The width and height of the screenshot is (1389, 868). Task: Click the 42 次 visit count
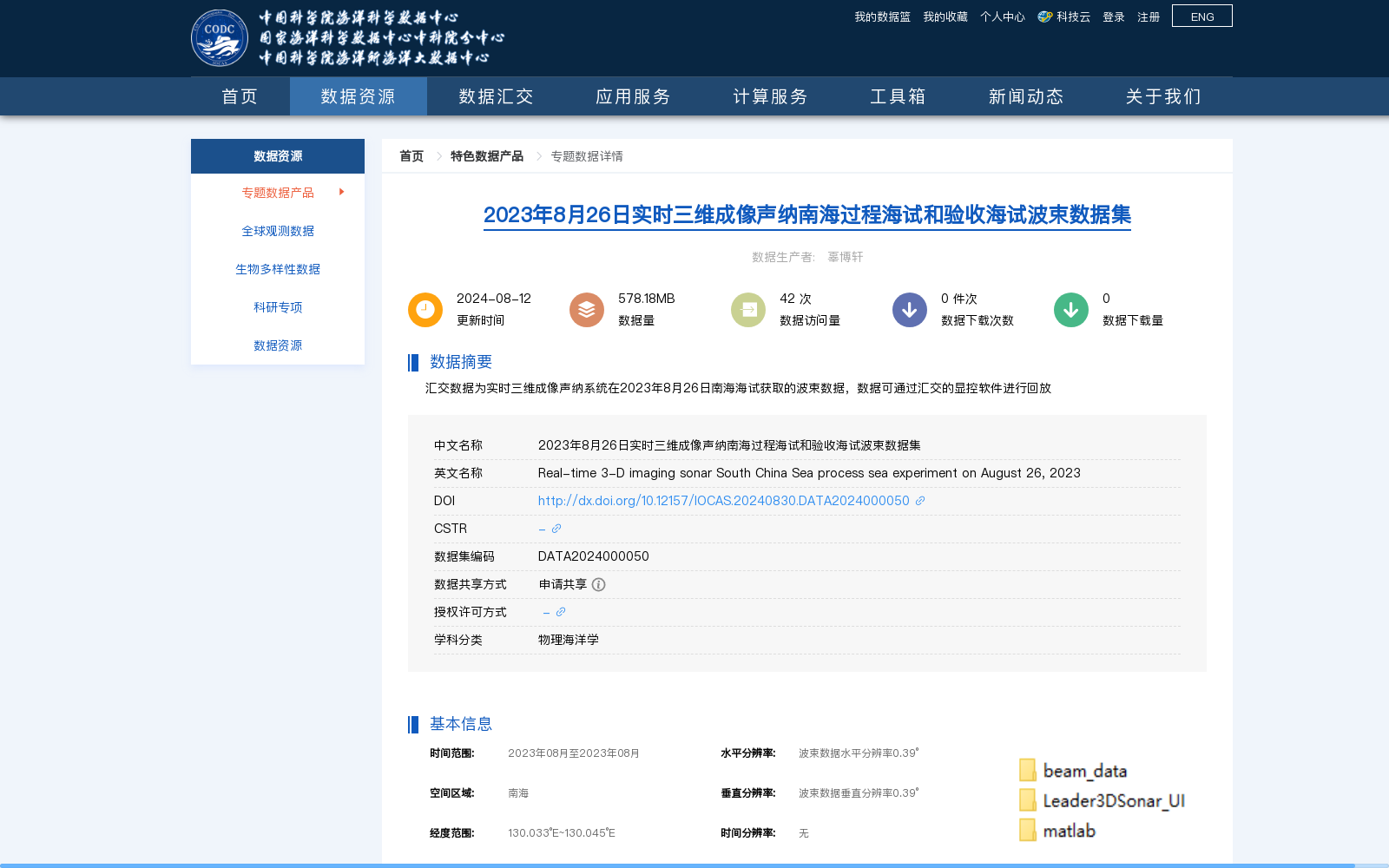point(795,299)
